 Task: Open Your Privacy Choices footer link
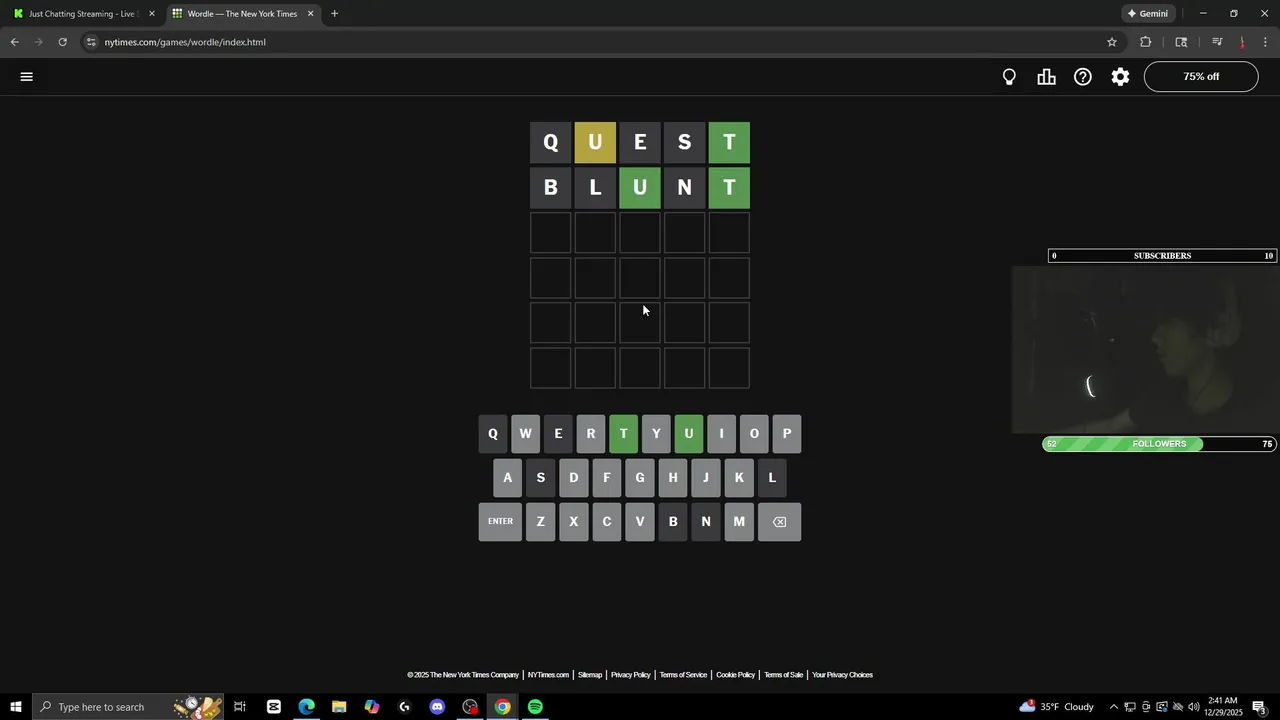pyautogui.click(x=842, y=675)
